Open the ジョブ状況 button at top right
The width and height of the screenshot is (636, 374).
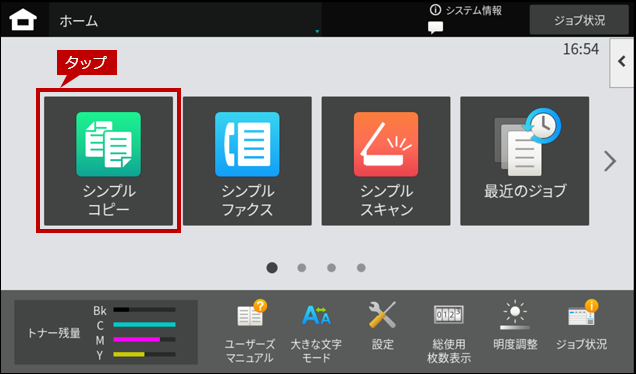pos(579,20)
